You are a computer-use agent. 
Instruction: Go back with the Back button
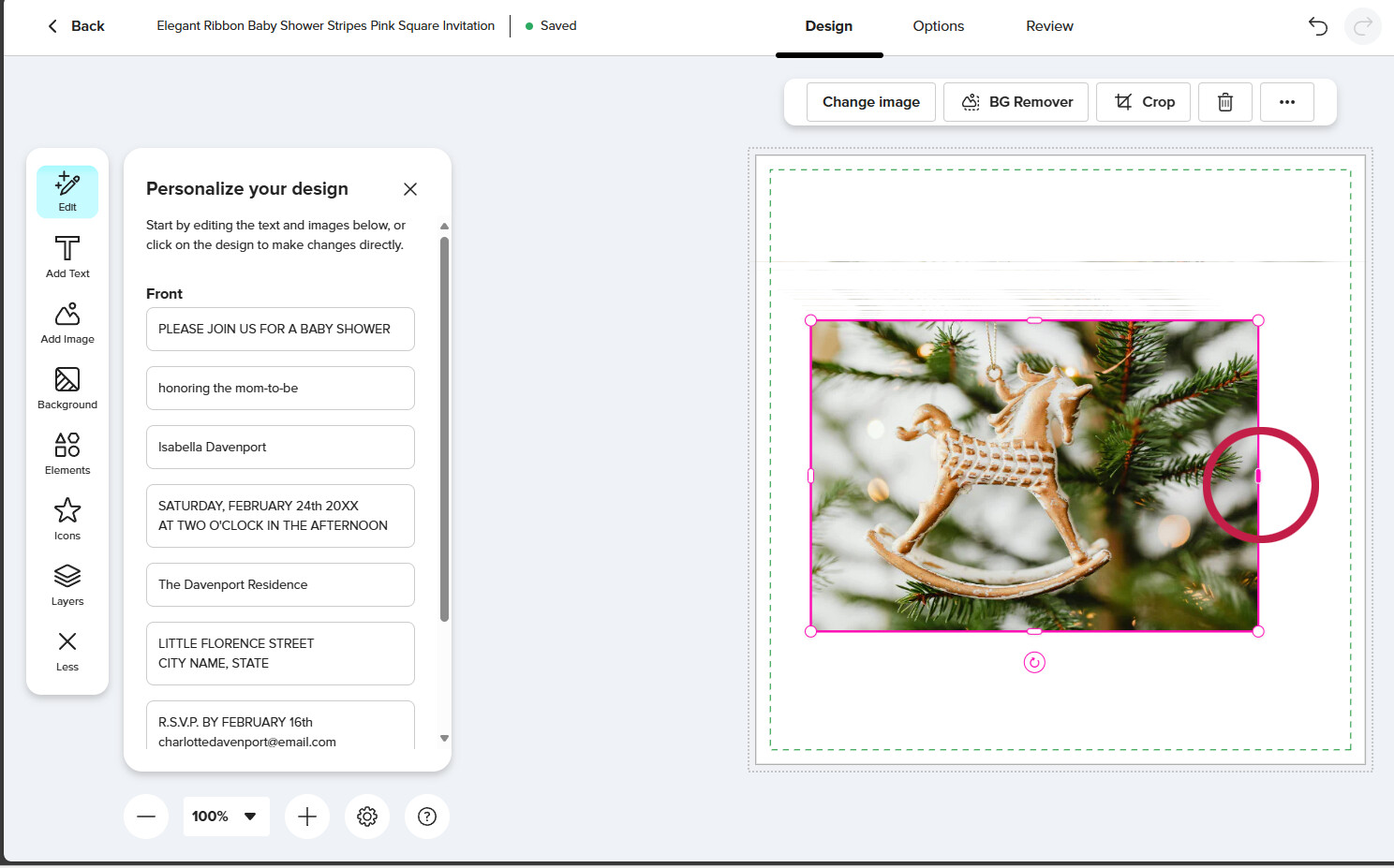tap(76, 26)
